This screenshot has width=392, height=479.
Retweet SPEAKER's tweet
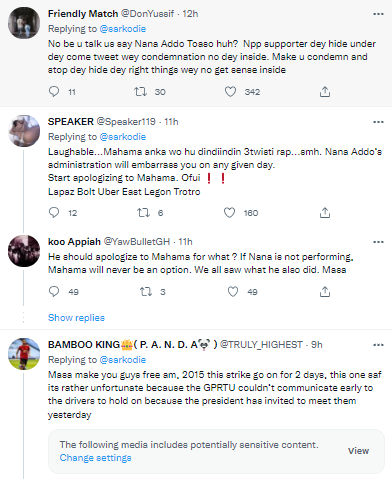[144, 212]
